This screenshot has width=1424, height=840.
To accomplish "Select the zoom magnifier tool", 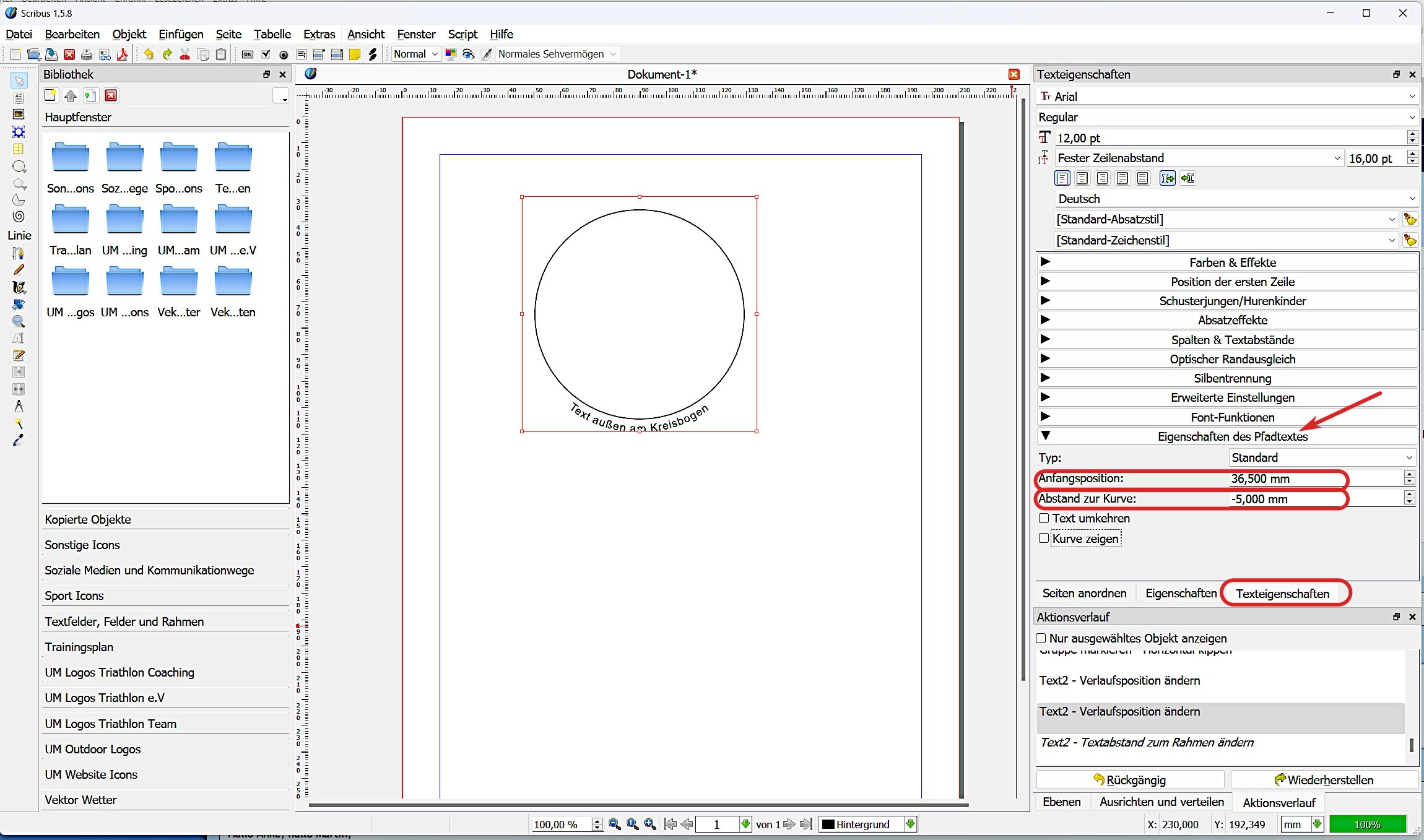I will pos(19,321).
